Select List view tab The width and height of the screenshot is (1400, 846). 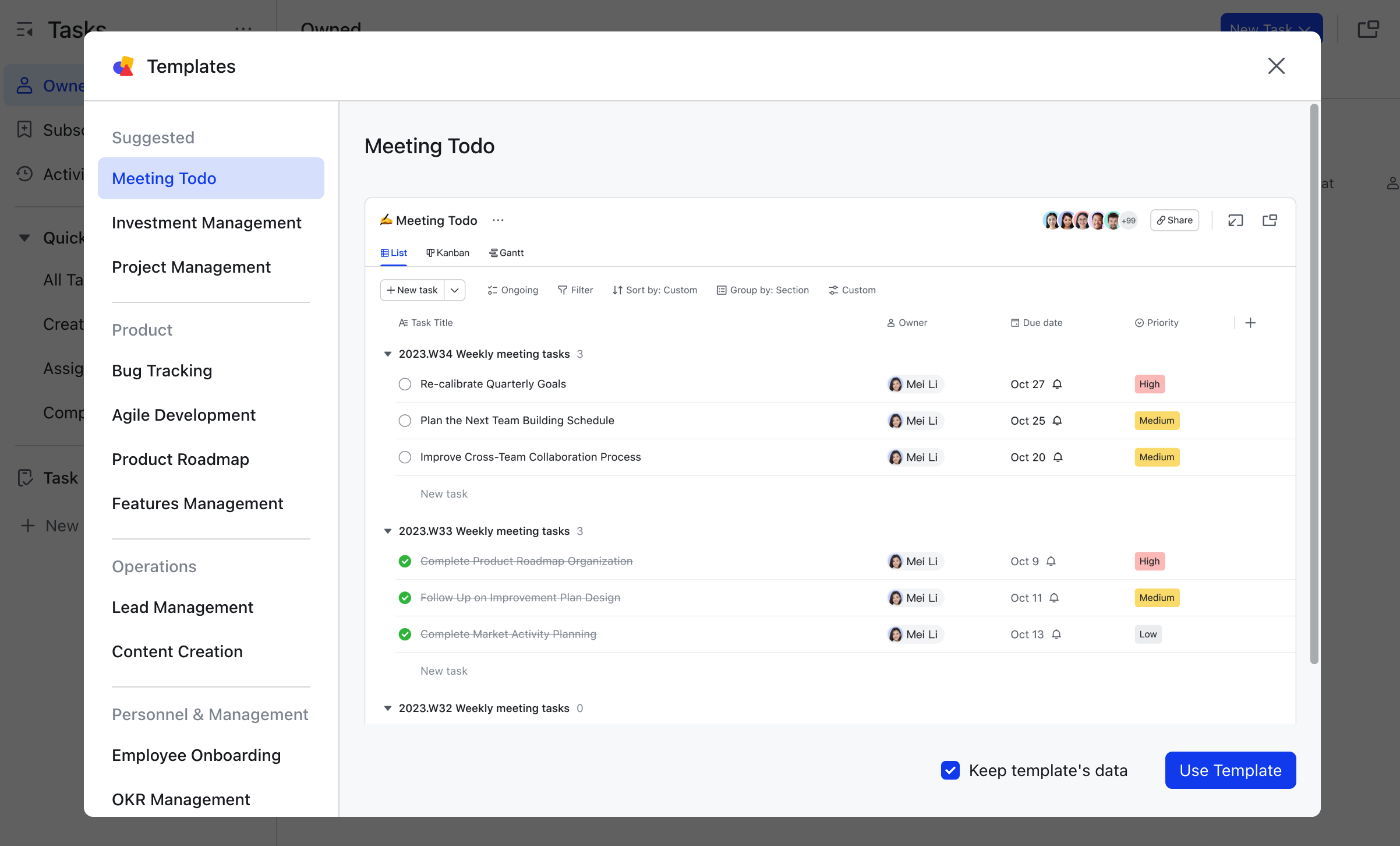tap(394, 253)
